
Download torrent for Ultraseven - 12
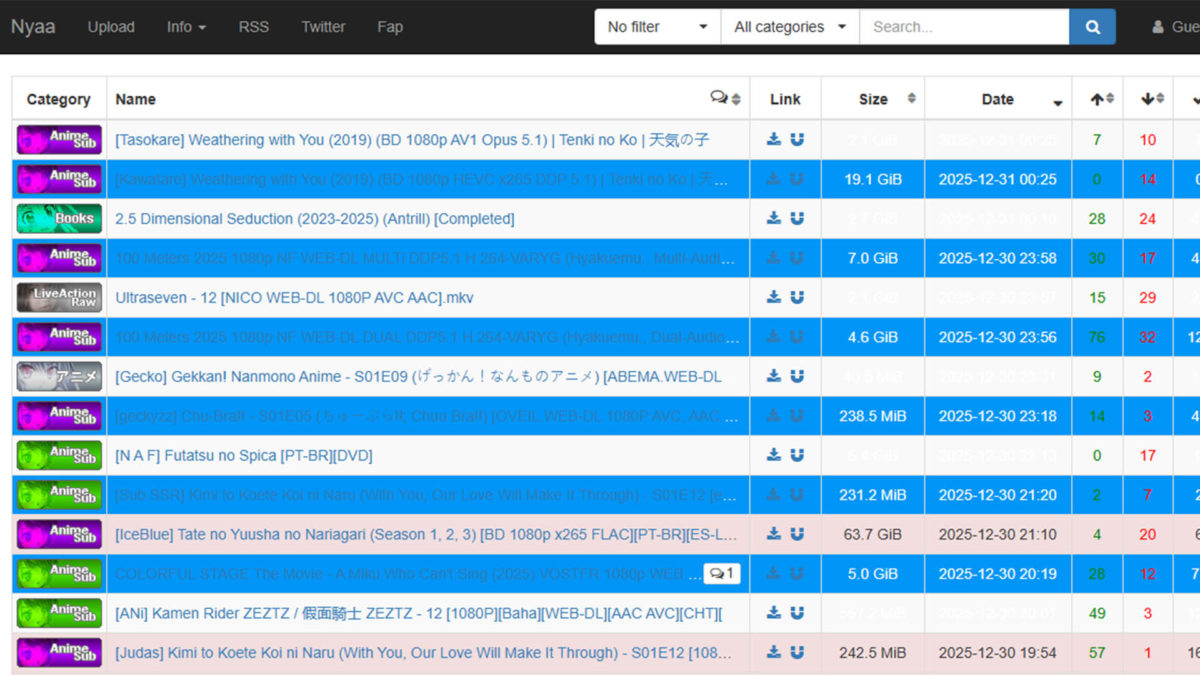point(774,297)
